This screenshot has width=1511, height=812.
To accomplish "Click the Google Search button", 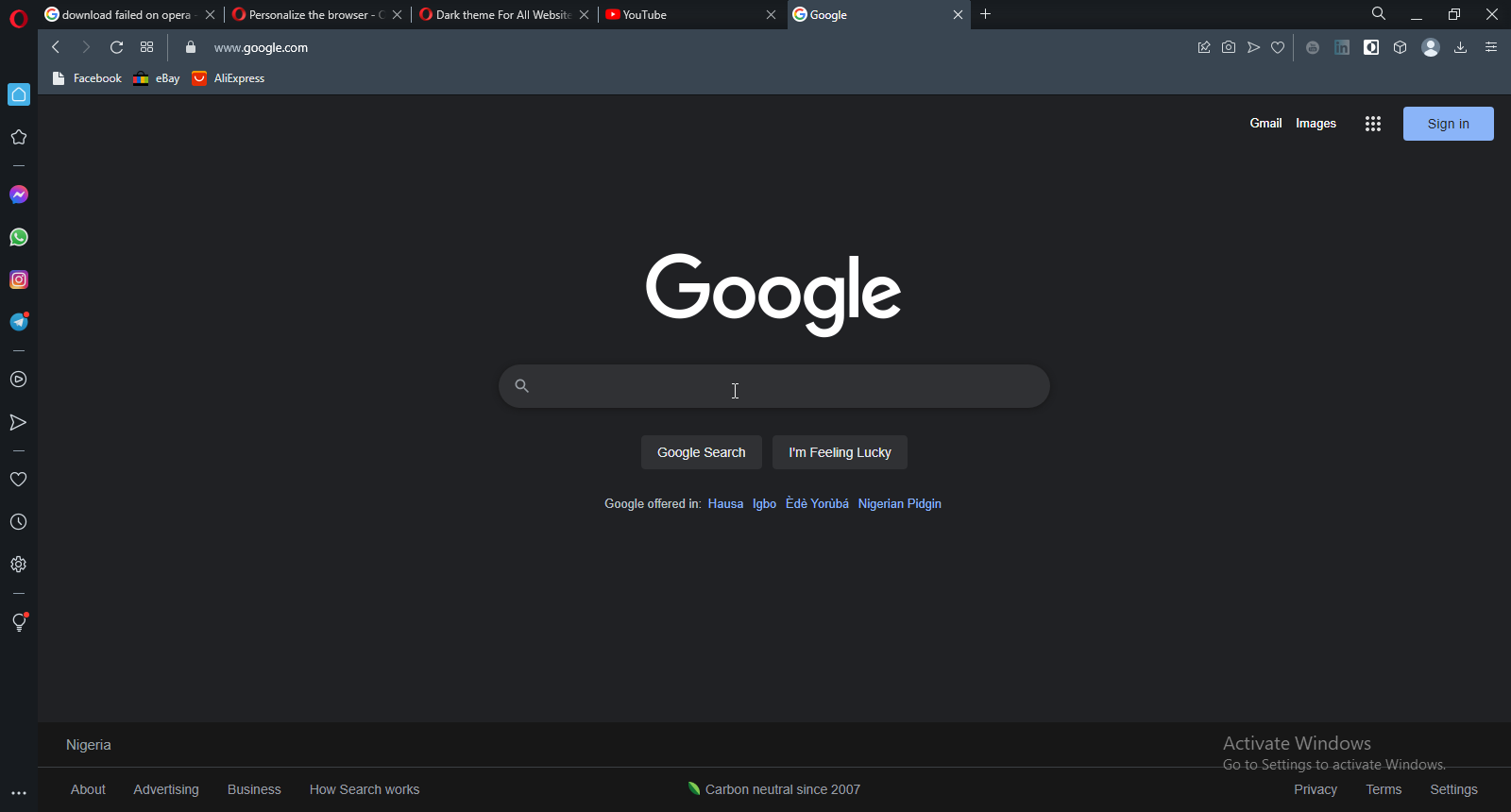I will (x=702, y=452).
